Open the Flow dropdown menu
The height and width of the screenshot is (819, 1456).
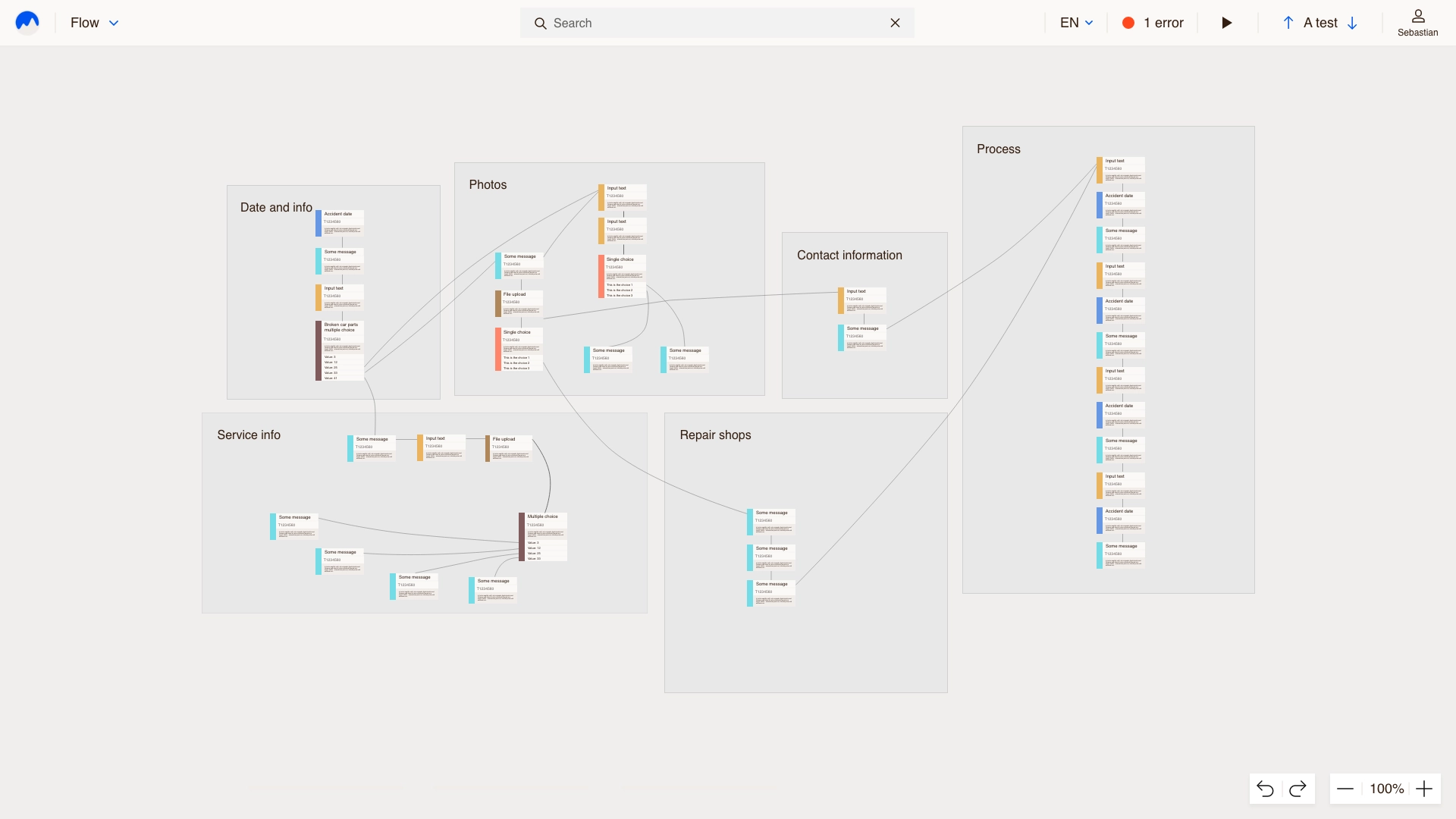coord(94,23)
